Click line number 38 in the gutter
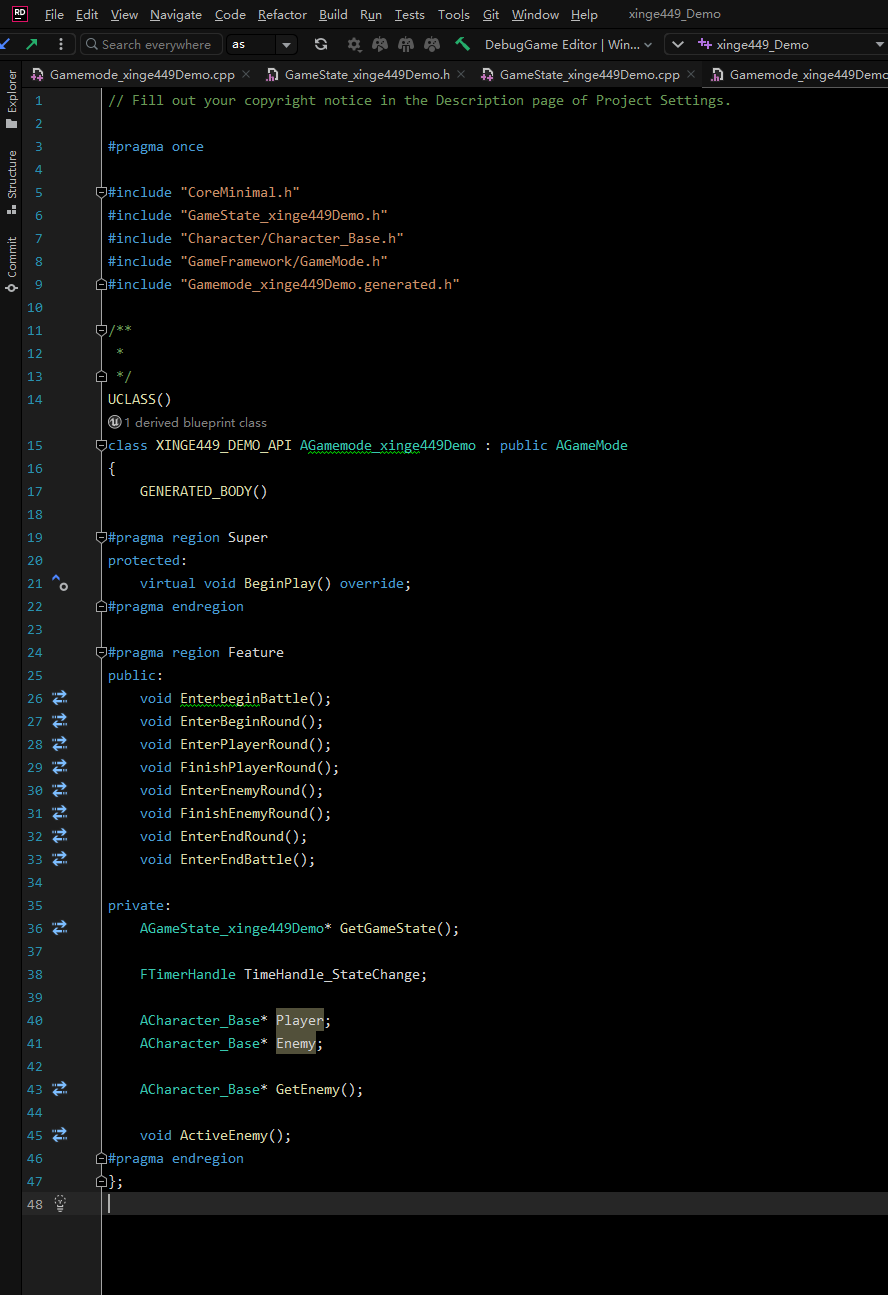The width and height of the screenshot is (888, 1295). (35, 974)
